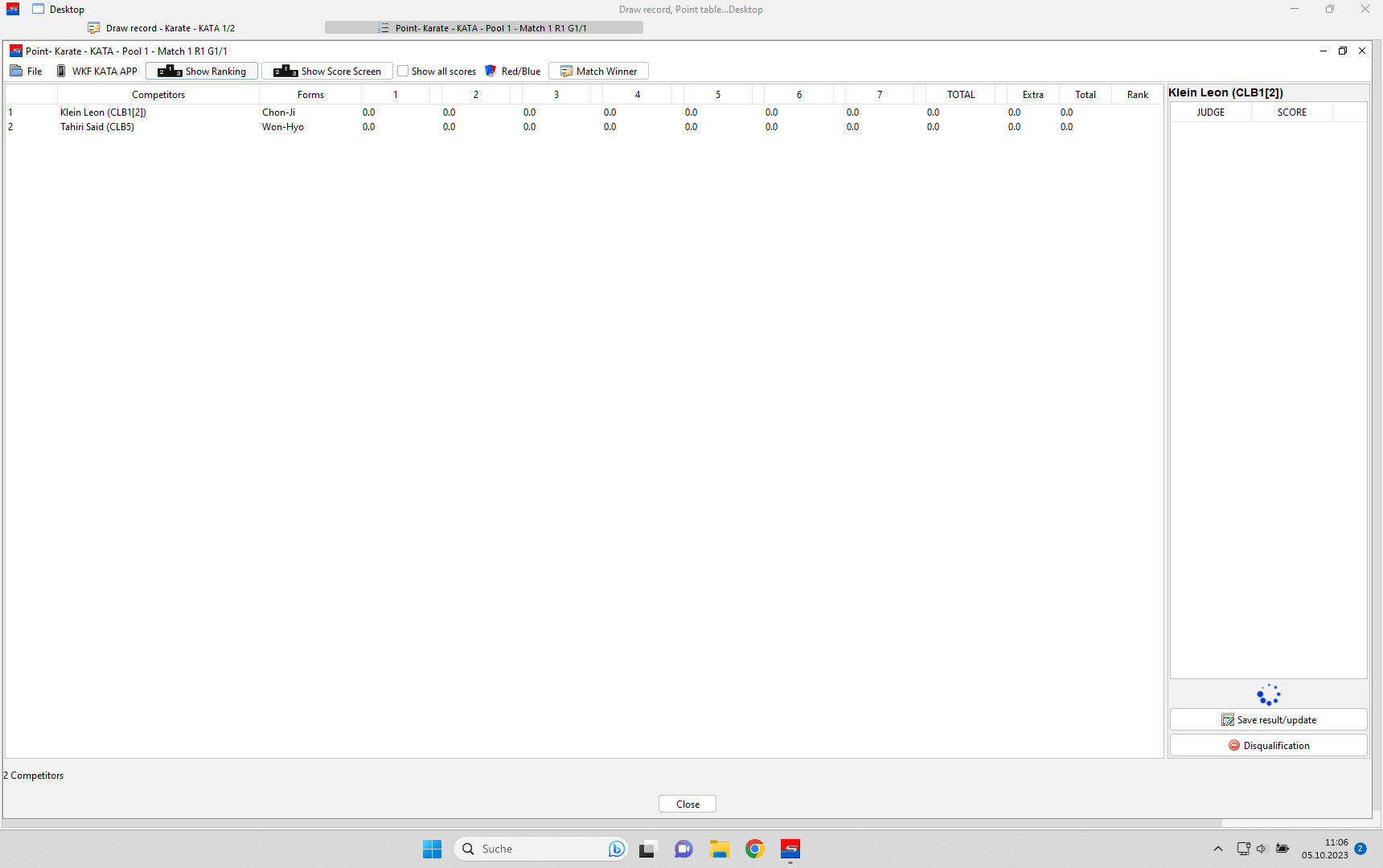1383x868 pixels.
Task: Declare the Match Winner
Action: tap(598, 72)
